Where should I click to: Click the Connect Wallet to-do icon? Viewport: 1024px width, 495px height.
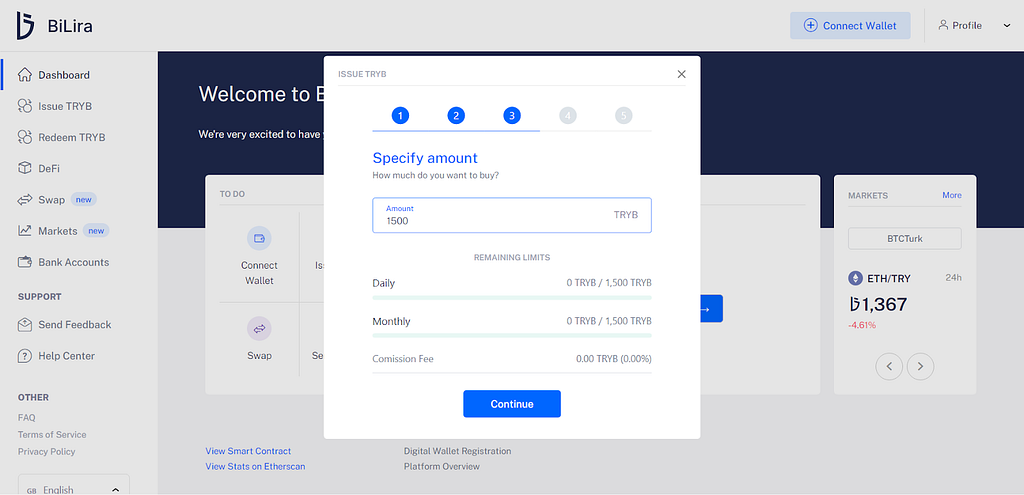click(259, 238)
